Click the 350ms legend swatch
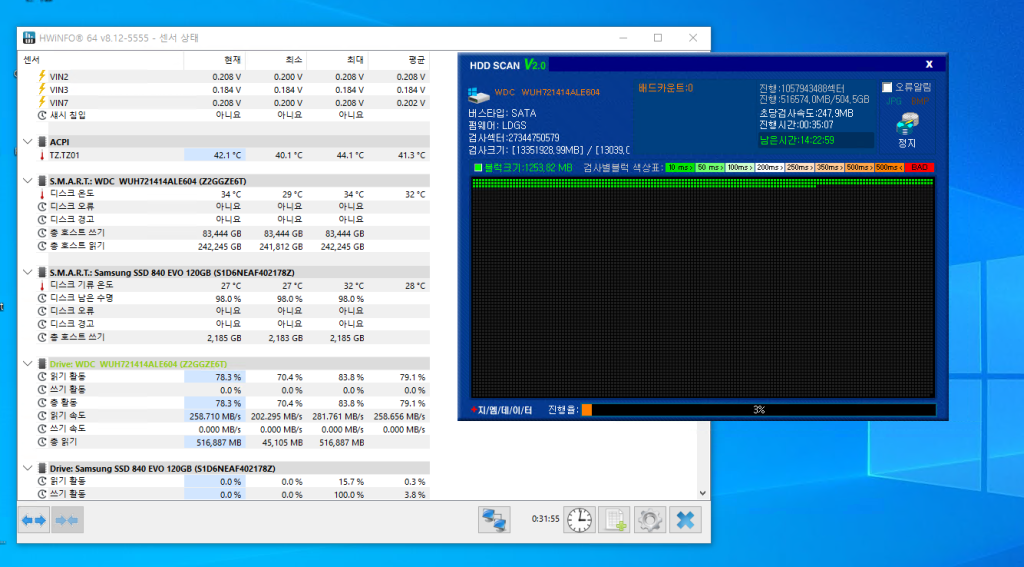Image resolution: width=1024 pixels, height=567 pixels. pyautogui.click(x=829, y=168)
